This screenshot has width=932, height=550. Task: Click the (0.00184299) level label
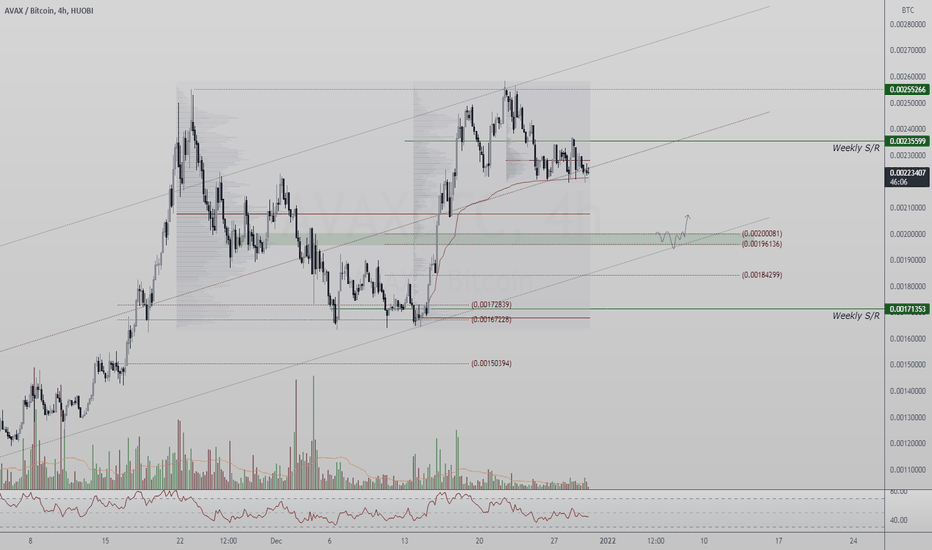point(761,275)
